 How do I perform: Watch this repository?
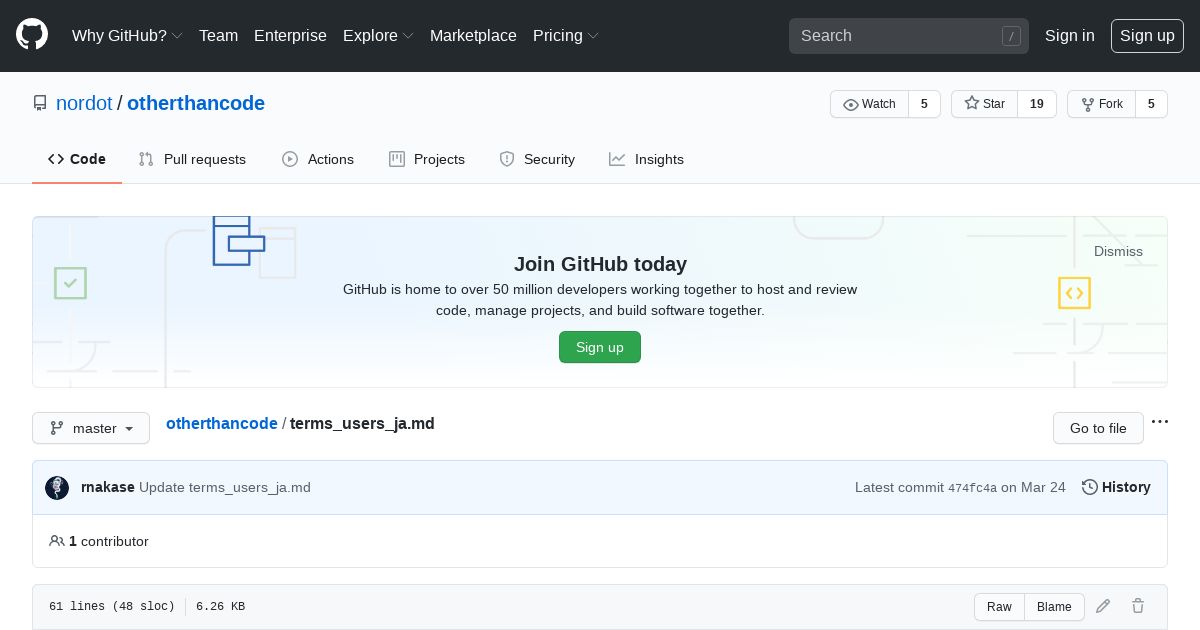869,104
